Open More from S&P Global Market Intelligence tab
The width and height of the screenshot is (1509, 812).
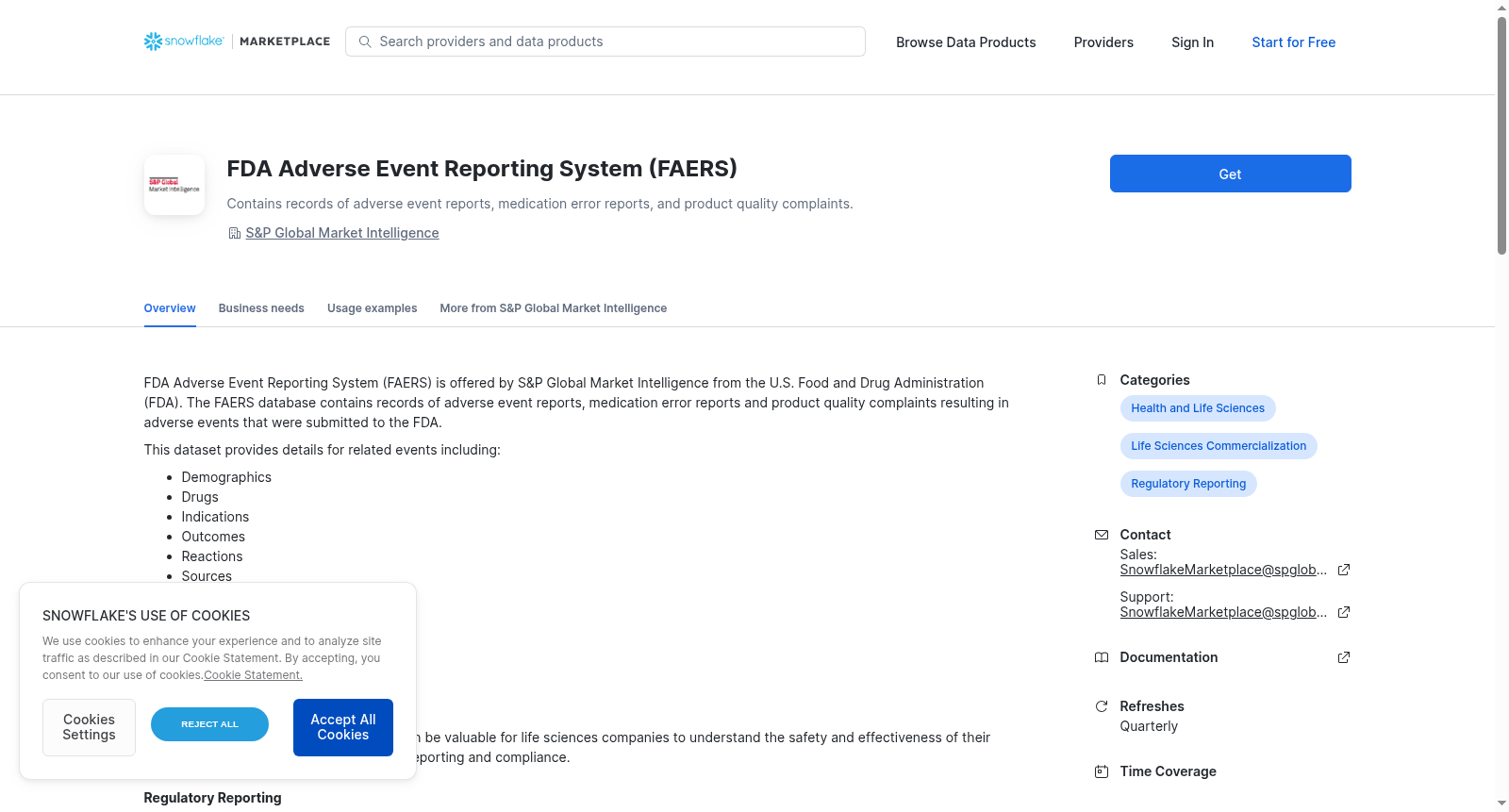pyautogui.click(x=553, y=308)
